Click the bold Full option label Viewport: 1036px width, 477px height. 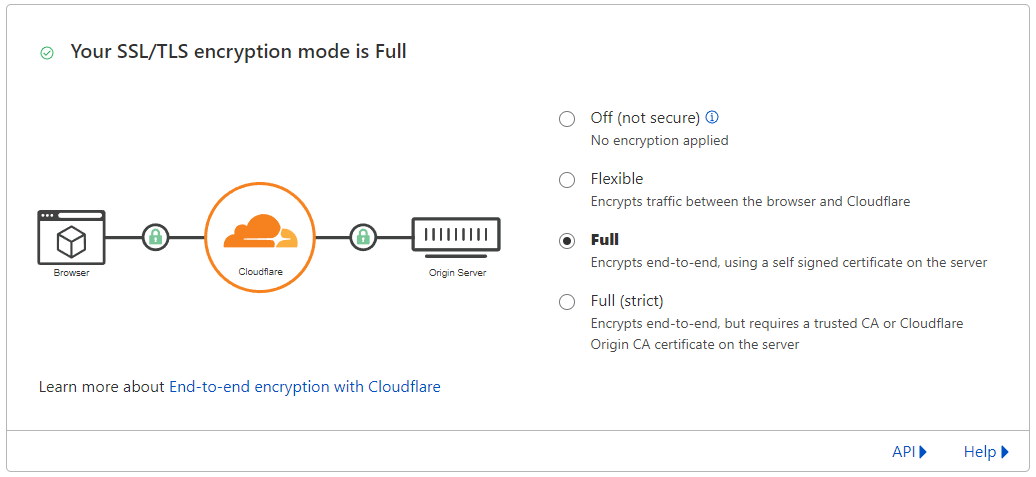605,240
